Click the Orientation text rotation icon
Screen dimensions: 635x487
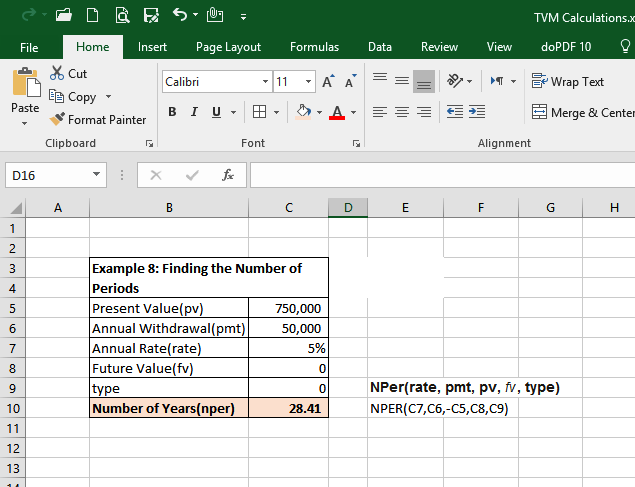point(455,81)
